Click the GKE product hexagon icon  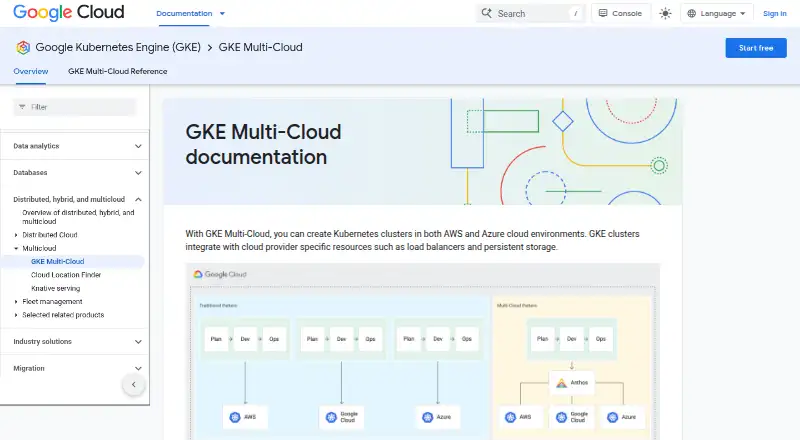tap(23, 47)
